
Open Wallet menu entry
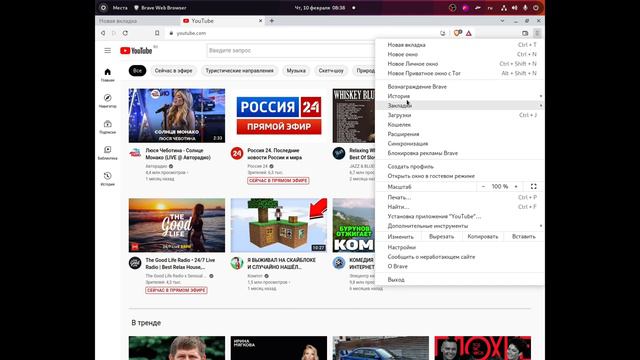[460, 124]
